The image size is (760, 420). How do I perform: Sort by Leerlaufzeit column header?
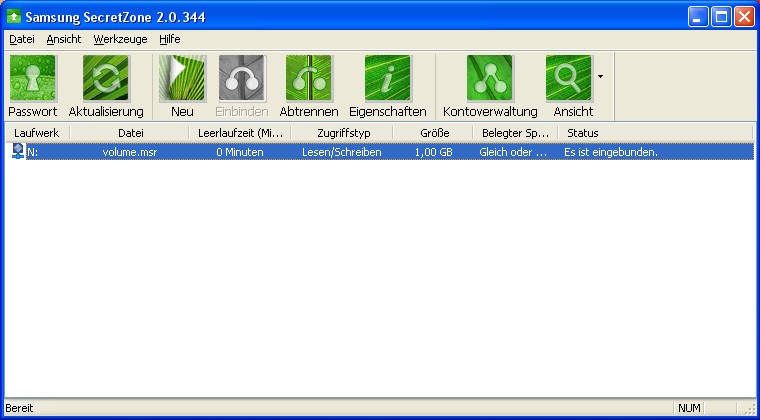coord(240,133)
